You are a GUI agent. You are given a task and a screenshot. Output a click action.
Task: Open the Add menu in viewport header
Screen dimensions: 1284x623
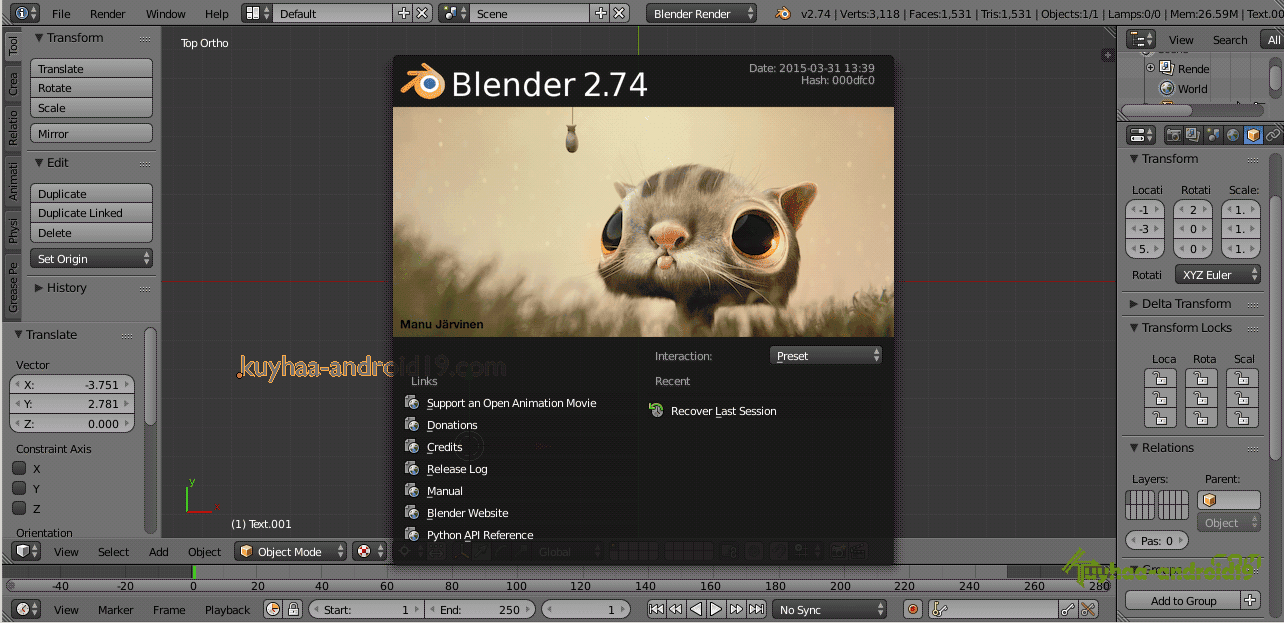pyautogui.click(x=159, y=551)
